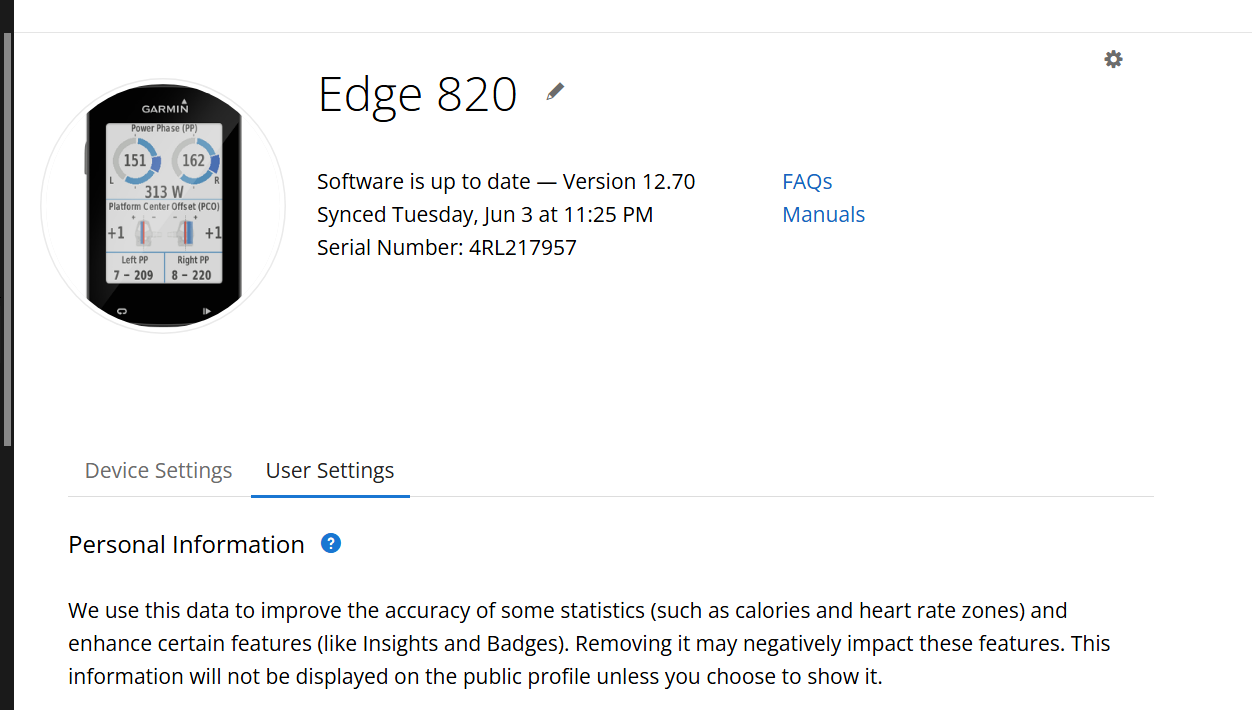The height and width of the screenshot is (710, 1252).
Task: Click the Edge 820 device name heading
Action: tap(417, 94)
